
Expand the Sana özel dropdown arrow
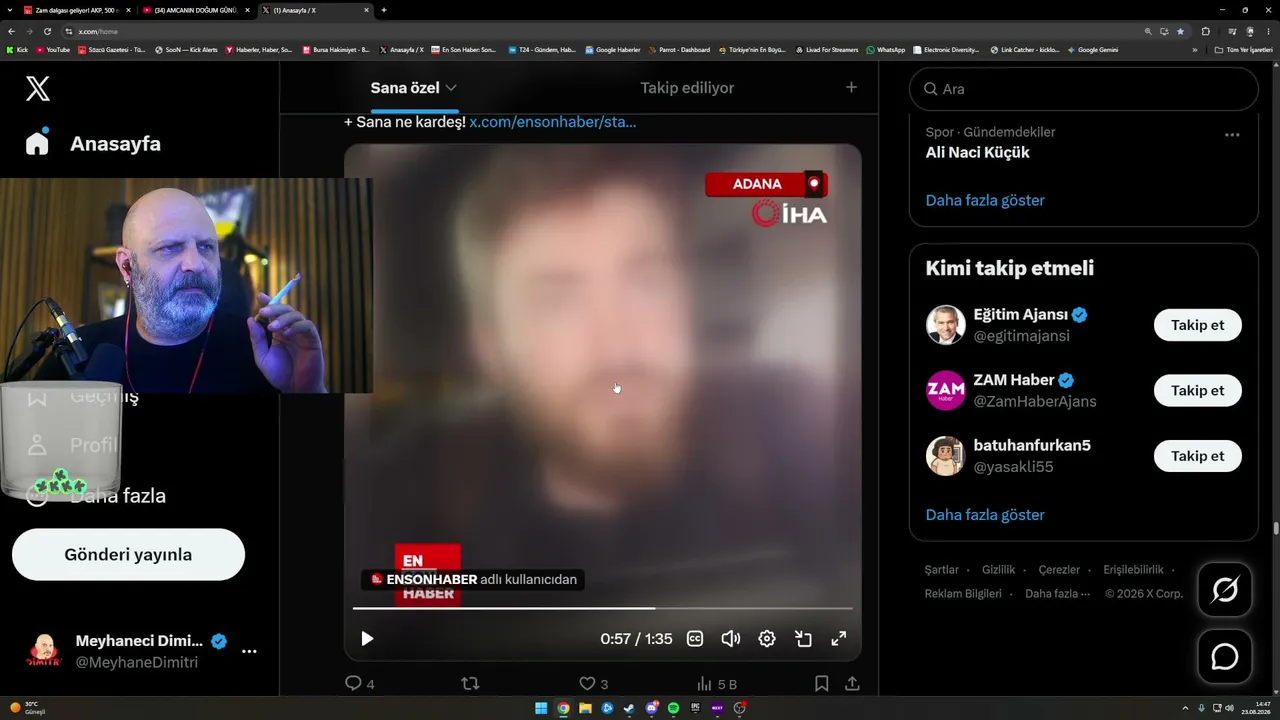[x=451, y=88]
